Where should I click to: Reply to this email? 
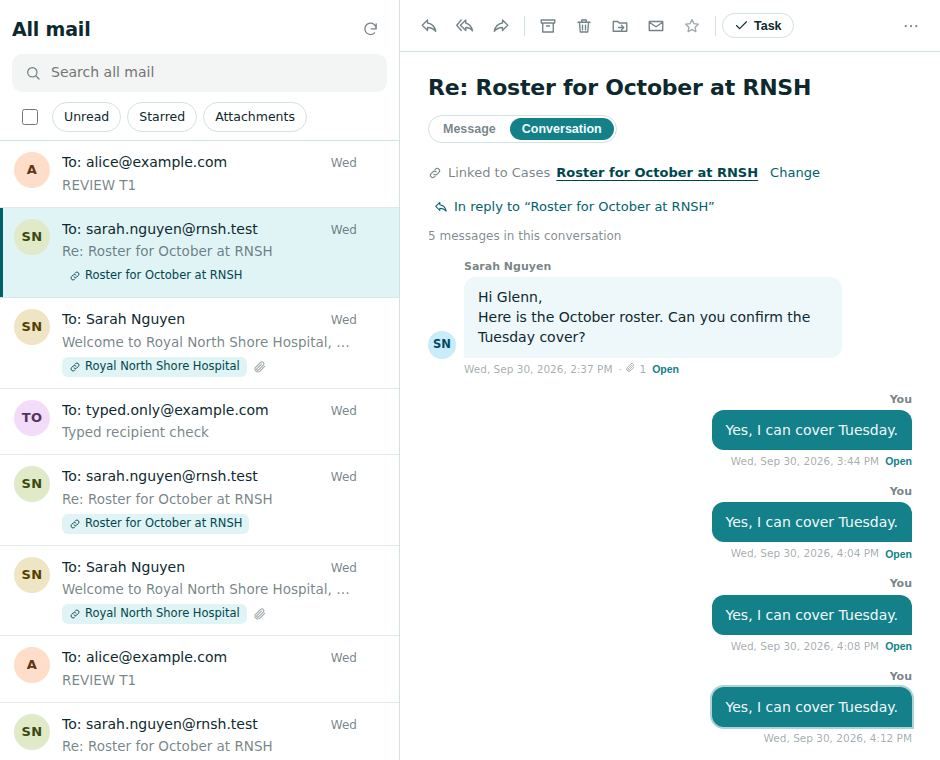[x=429, y=26]
